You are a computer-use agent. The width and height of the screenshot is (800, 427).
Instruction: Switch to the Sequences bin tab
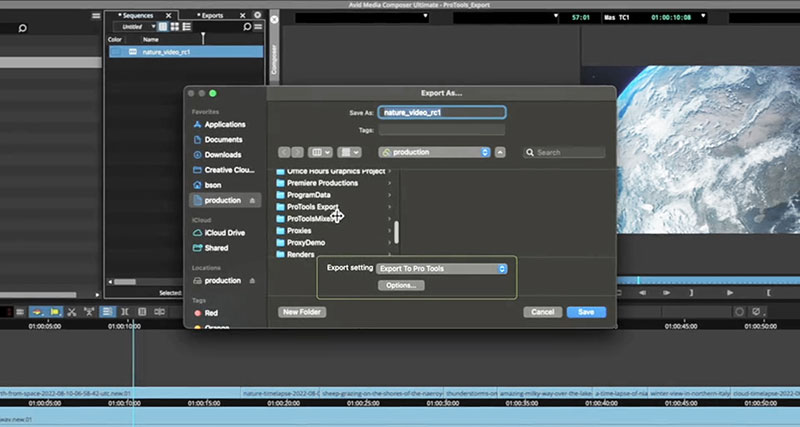138,16
